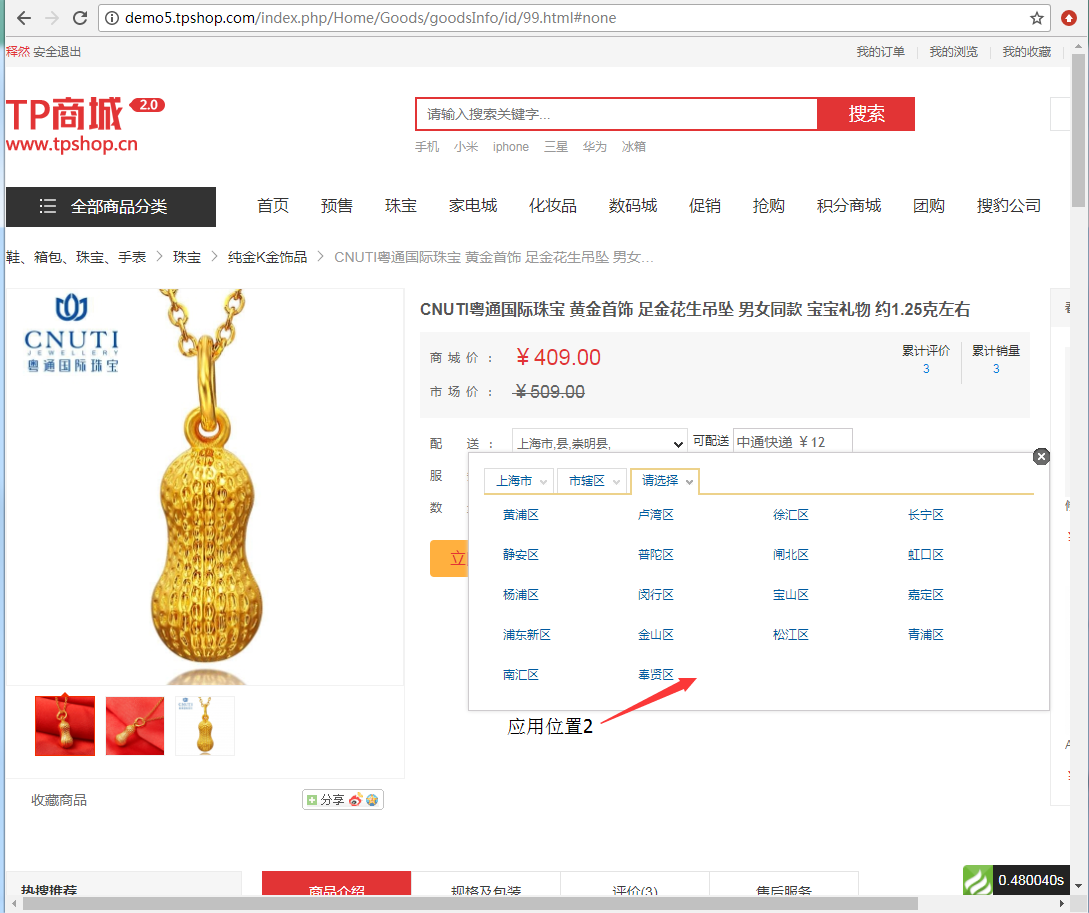This screenshot has height=913, width=1089.
Task: Close the district selection popup
Action: [x=1041, y=457]
